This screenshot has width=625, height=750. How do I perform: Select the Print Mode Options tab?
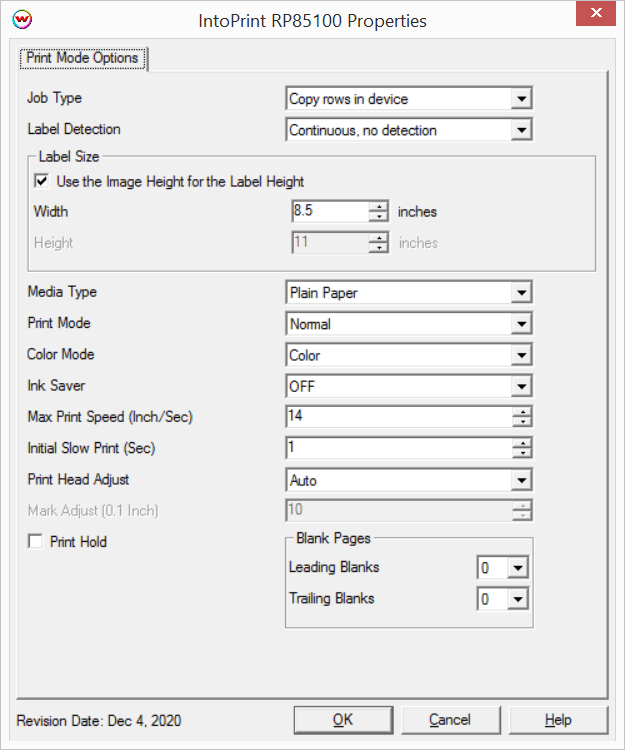pos(82,58)
